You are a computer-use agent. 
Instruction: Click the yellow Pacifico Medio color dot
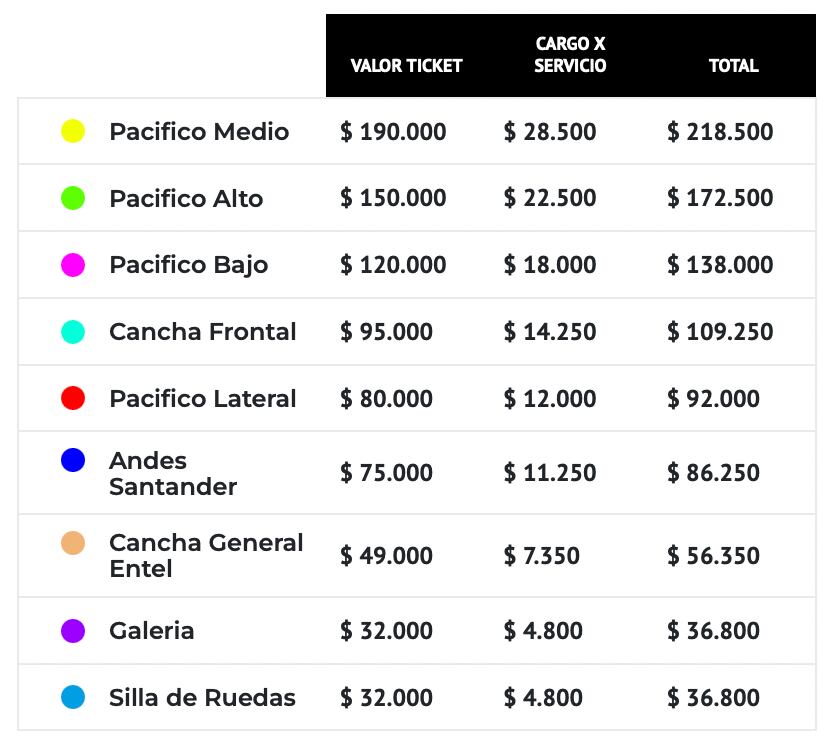pos(73,131)
